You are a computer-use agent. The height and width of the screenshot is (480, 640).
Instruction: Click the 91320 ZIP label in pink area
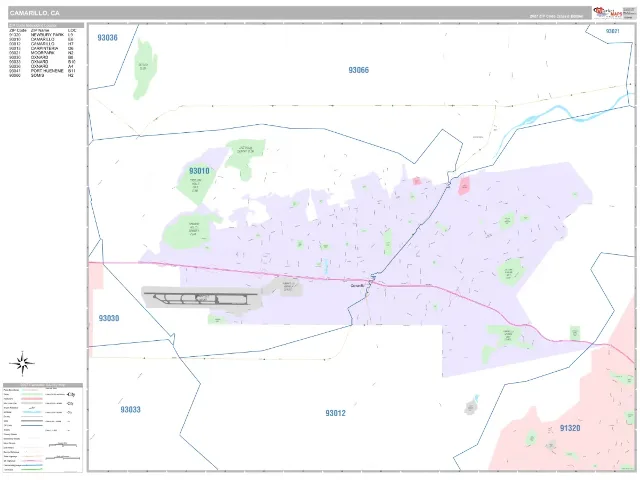click(x=570, y=428)
